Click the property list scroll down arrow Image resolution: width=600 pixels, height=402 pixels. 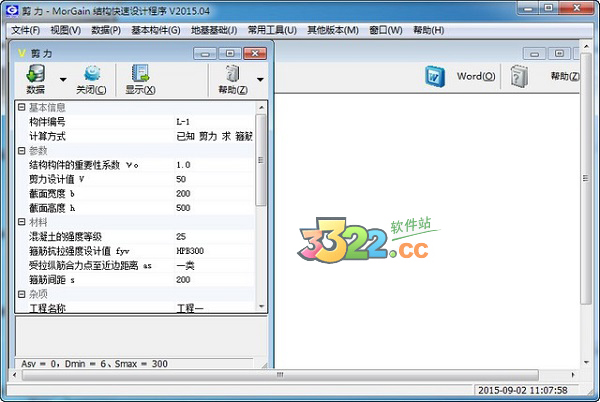point(261,306)
